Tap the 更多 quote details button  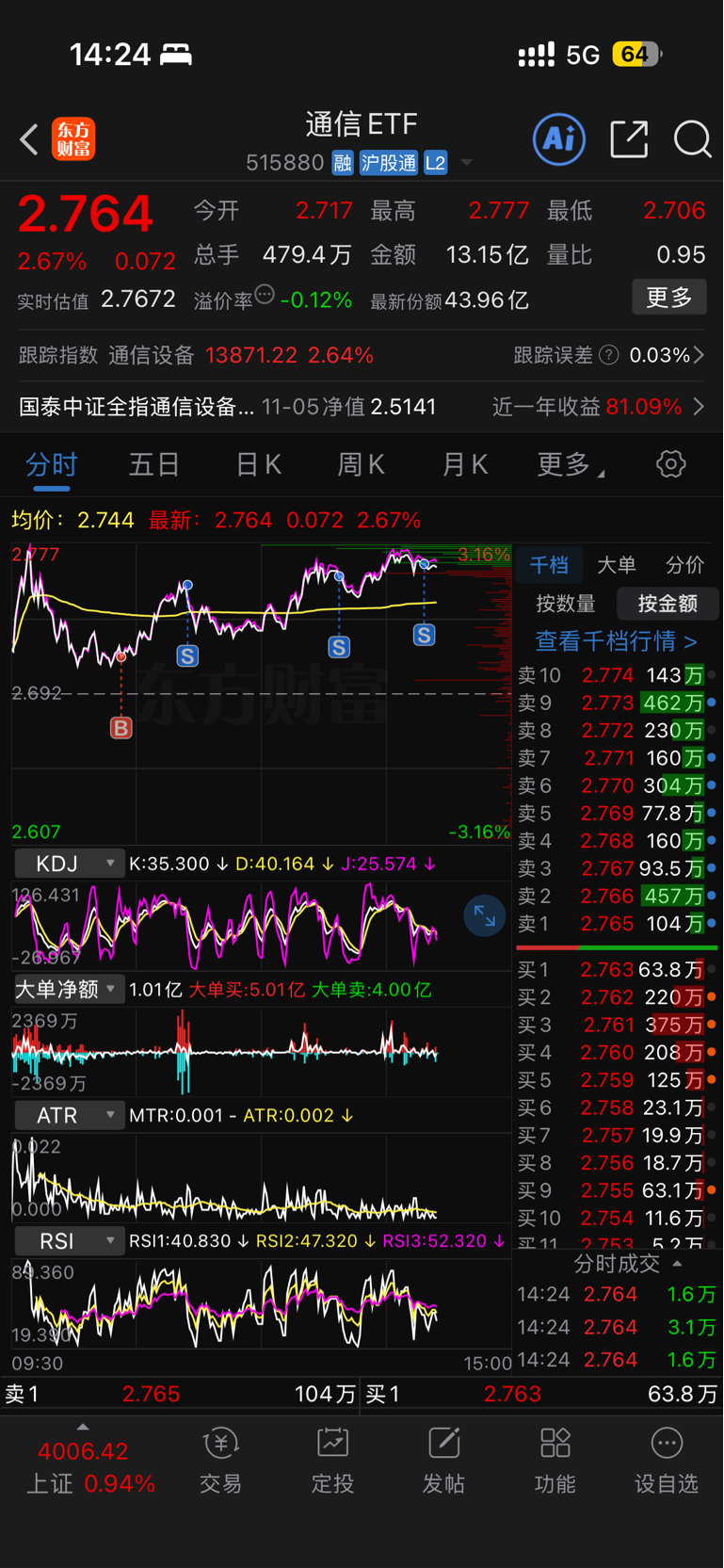click(x=669, y=298)
